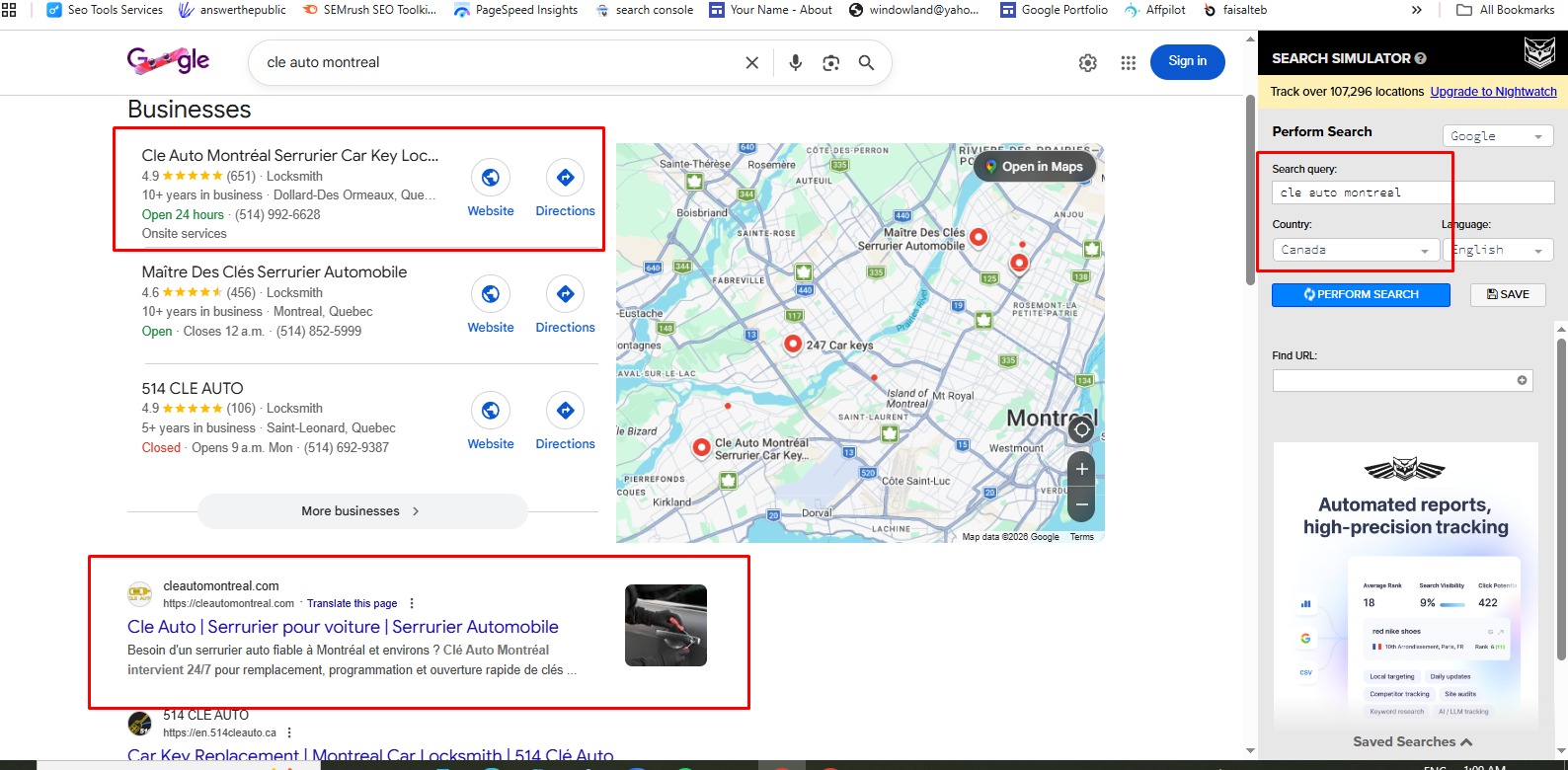Open the faisalteb bookmark
The height and width of the screenshot is (770, 1568).
click(x=1234, y=10)
